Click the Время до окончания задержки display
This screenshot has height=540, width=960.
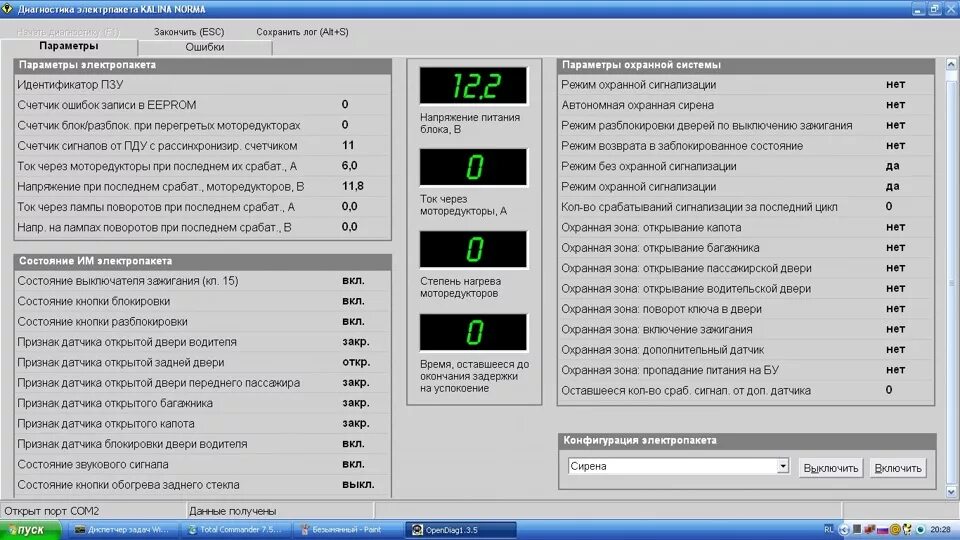pos(473,332)
